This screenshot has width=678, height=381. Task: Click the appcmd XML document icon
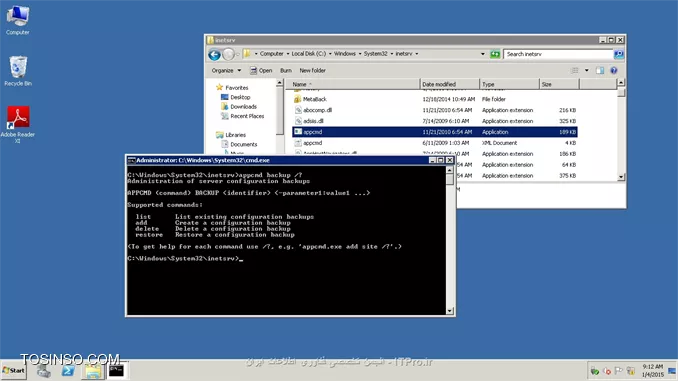(x=298, y=143)
